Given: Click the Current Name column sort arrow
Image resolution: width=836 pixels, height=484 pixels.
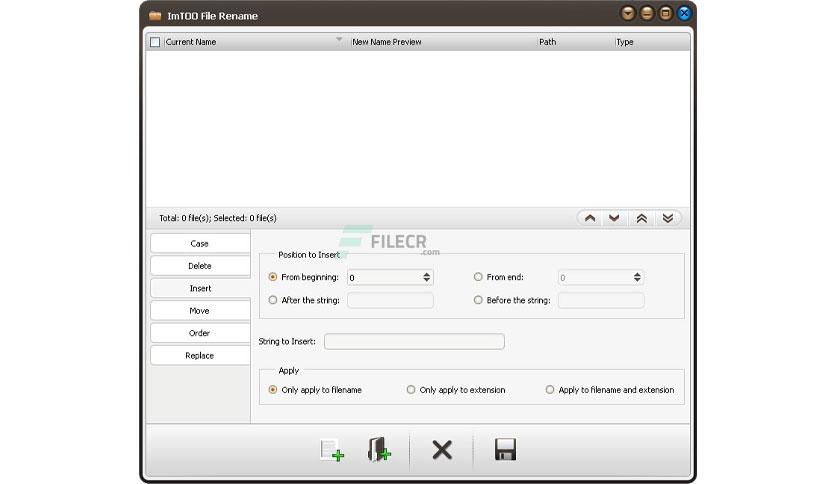Looking at the screenshot, I should tap(339, 40).
